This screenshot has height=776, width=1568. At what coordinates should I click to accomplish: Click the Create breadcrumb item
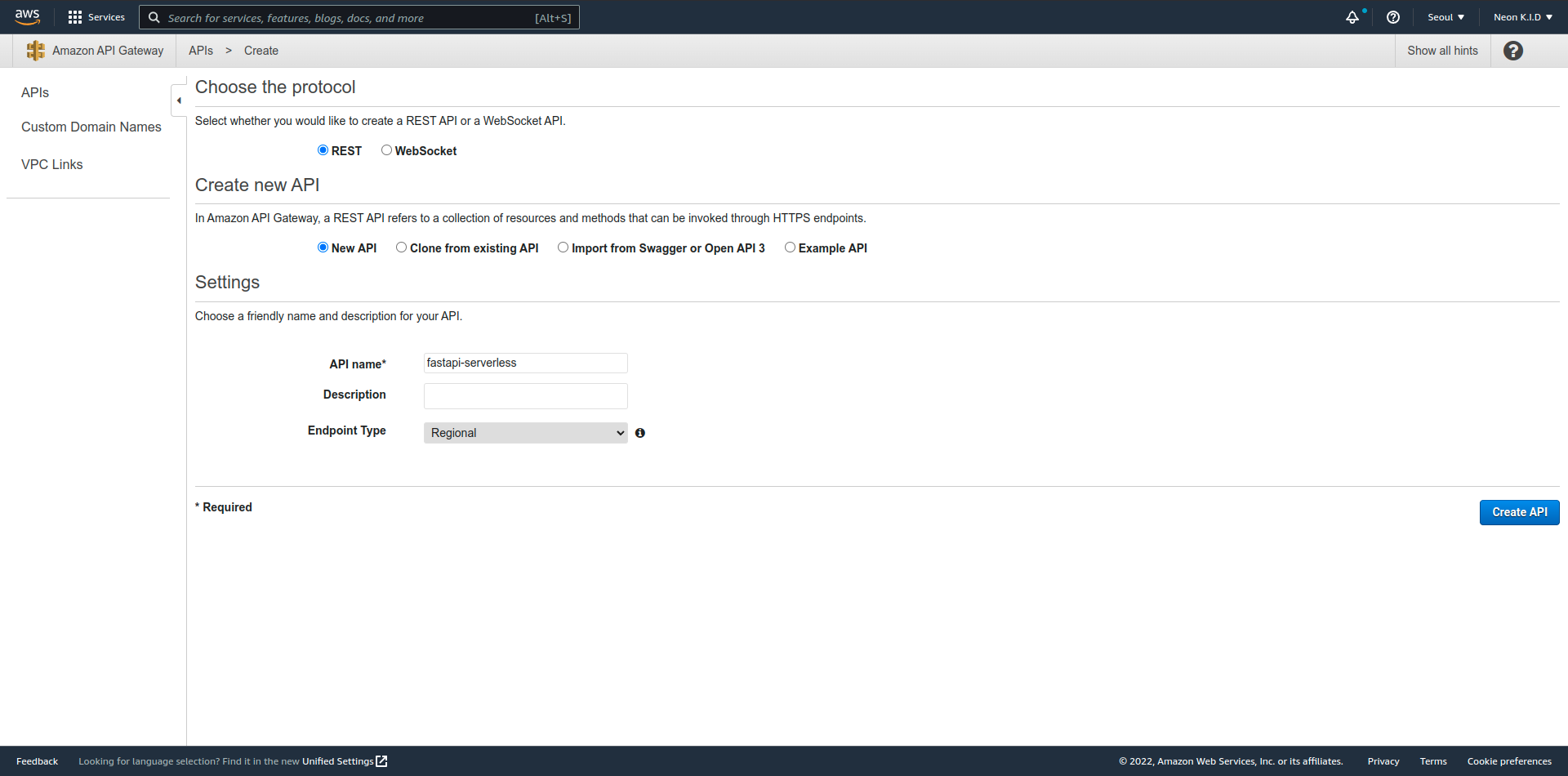coord(261,51)
